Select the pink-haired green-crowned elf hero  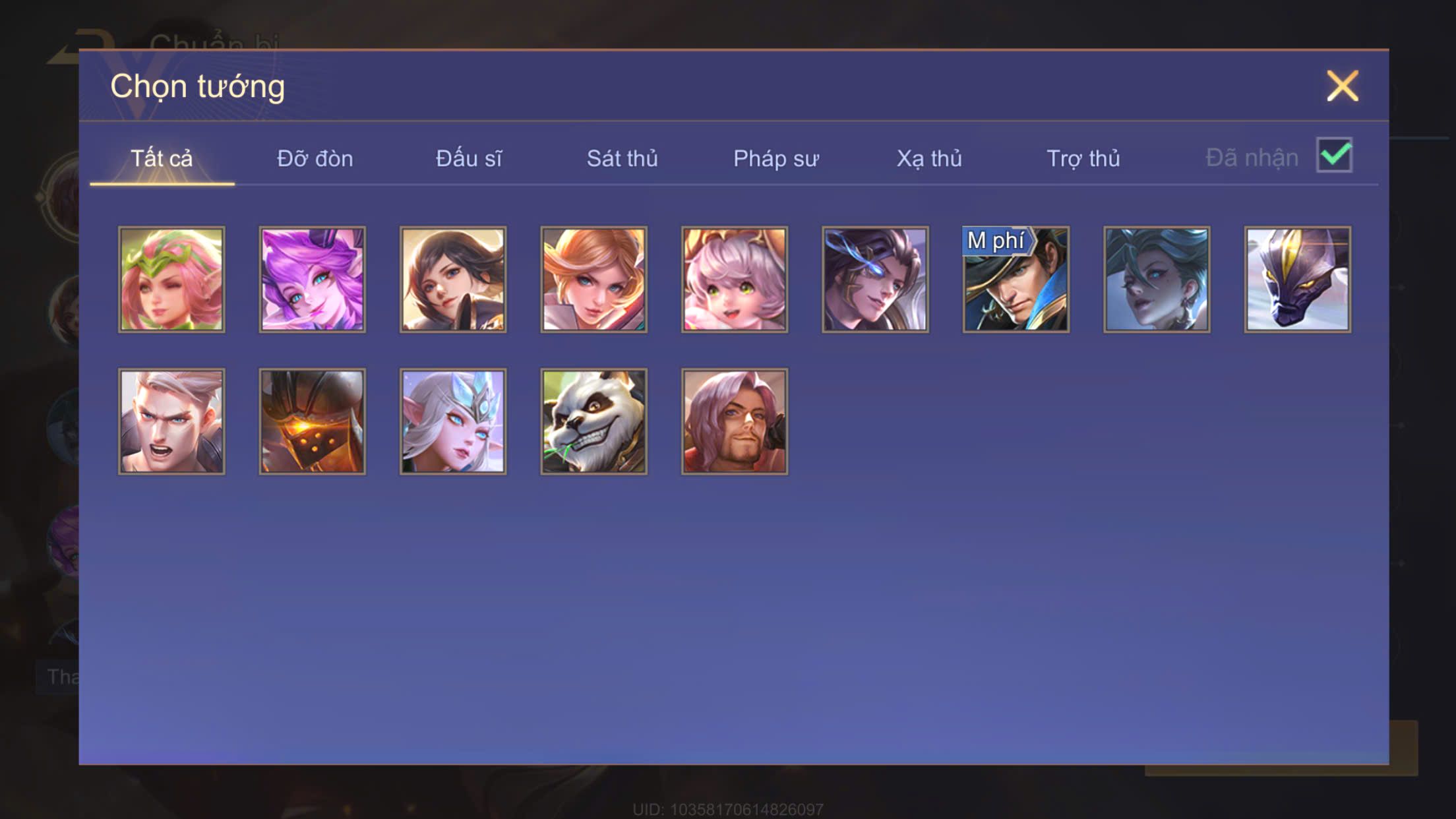point(171,280)
